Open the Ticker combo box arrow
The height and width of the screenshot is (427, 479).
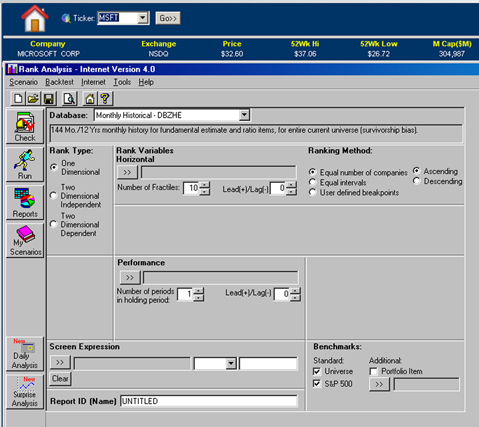pyautogui.click(x=143, y=18)
